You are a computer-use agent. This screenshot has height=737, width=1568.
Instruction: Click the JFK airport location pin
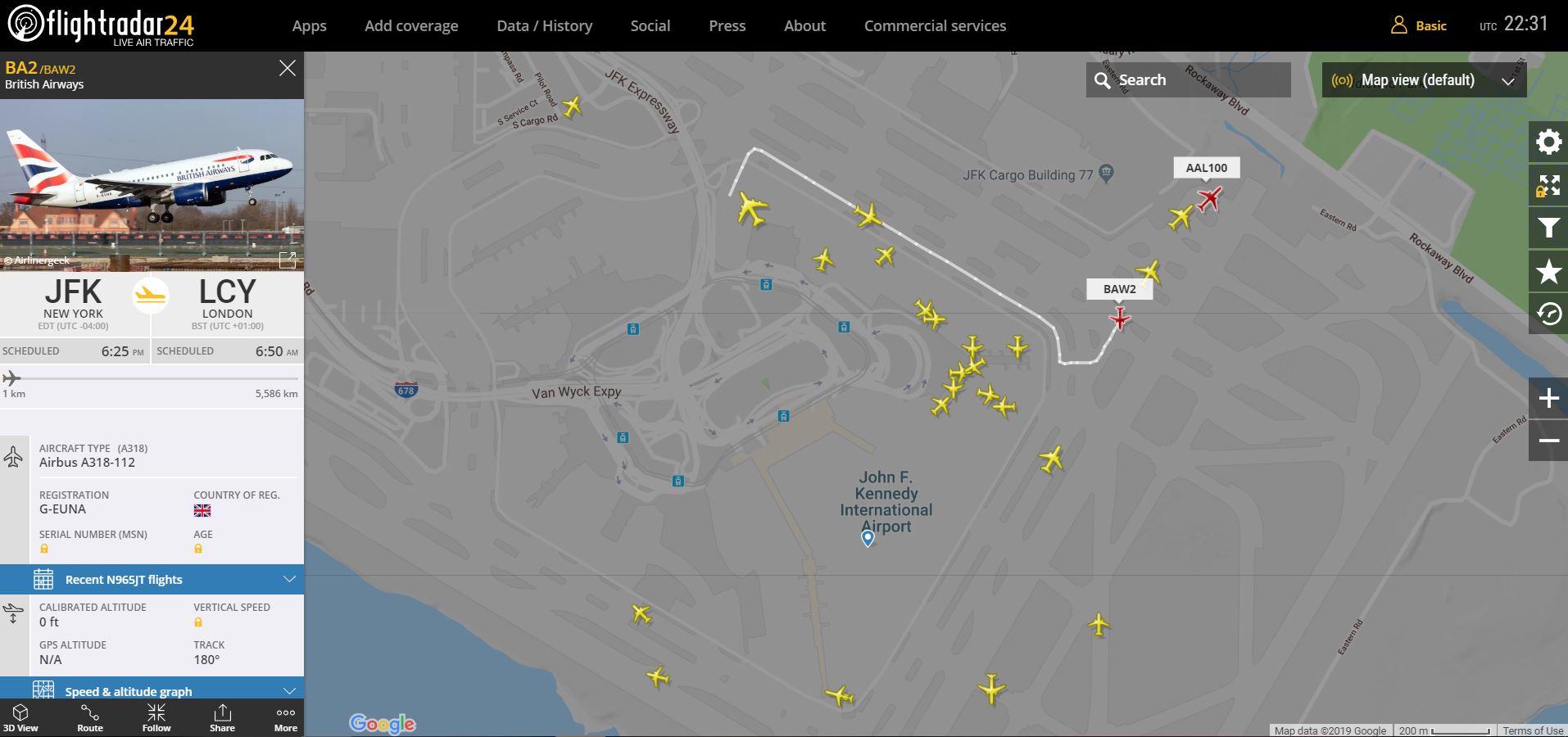[x=868, y=538]
